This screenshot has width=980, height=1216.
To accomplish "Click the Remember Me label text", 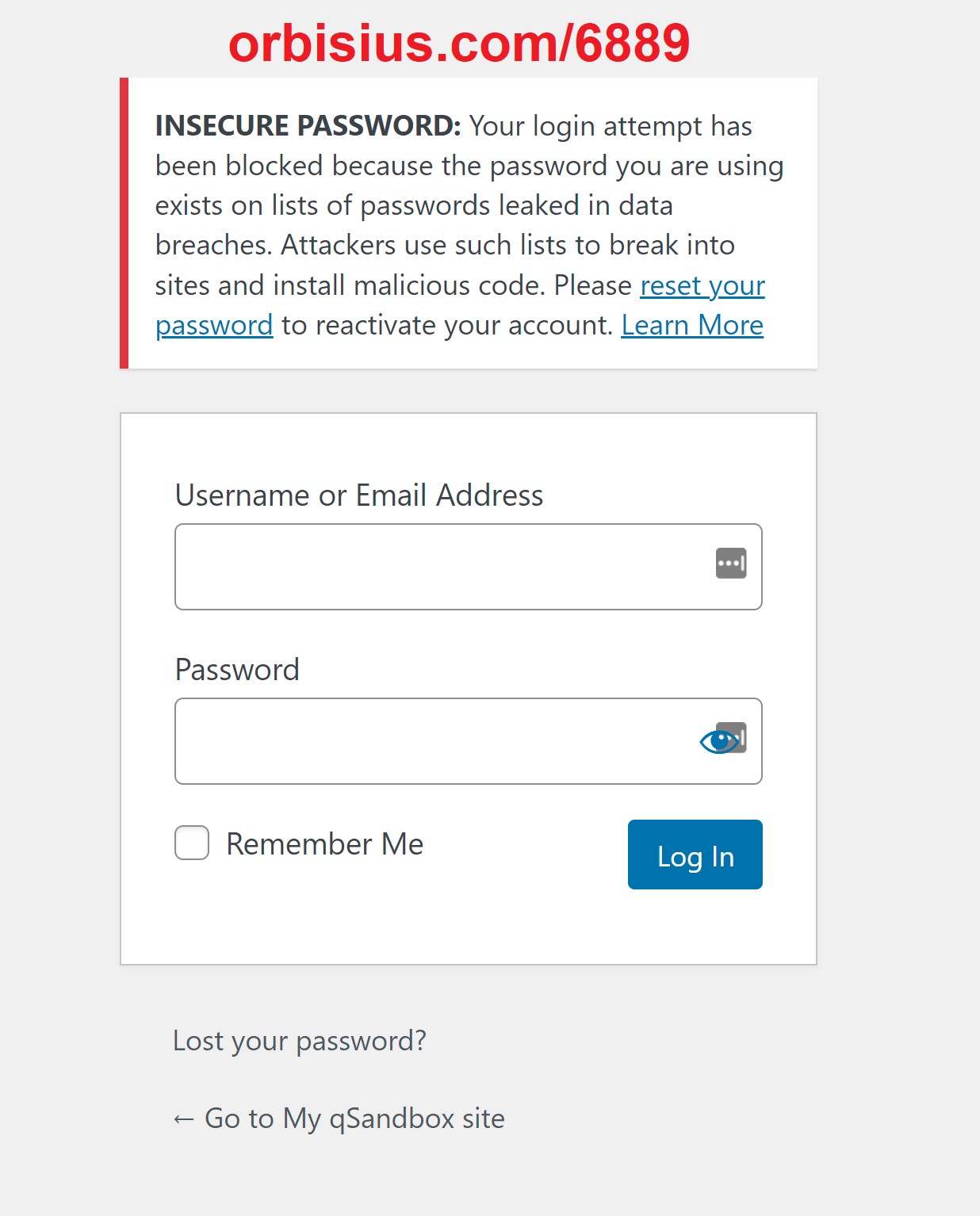I will [325, 844].
